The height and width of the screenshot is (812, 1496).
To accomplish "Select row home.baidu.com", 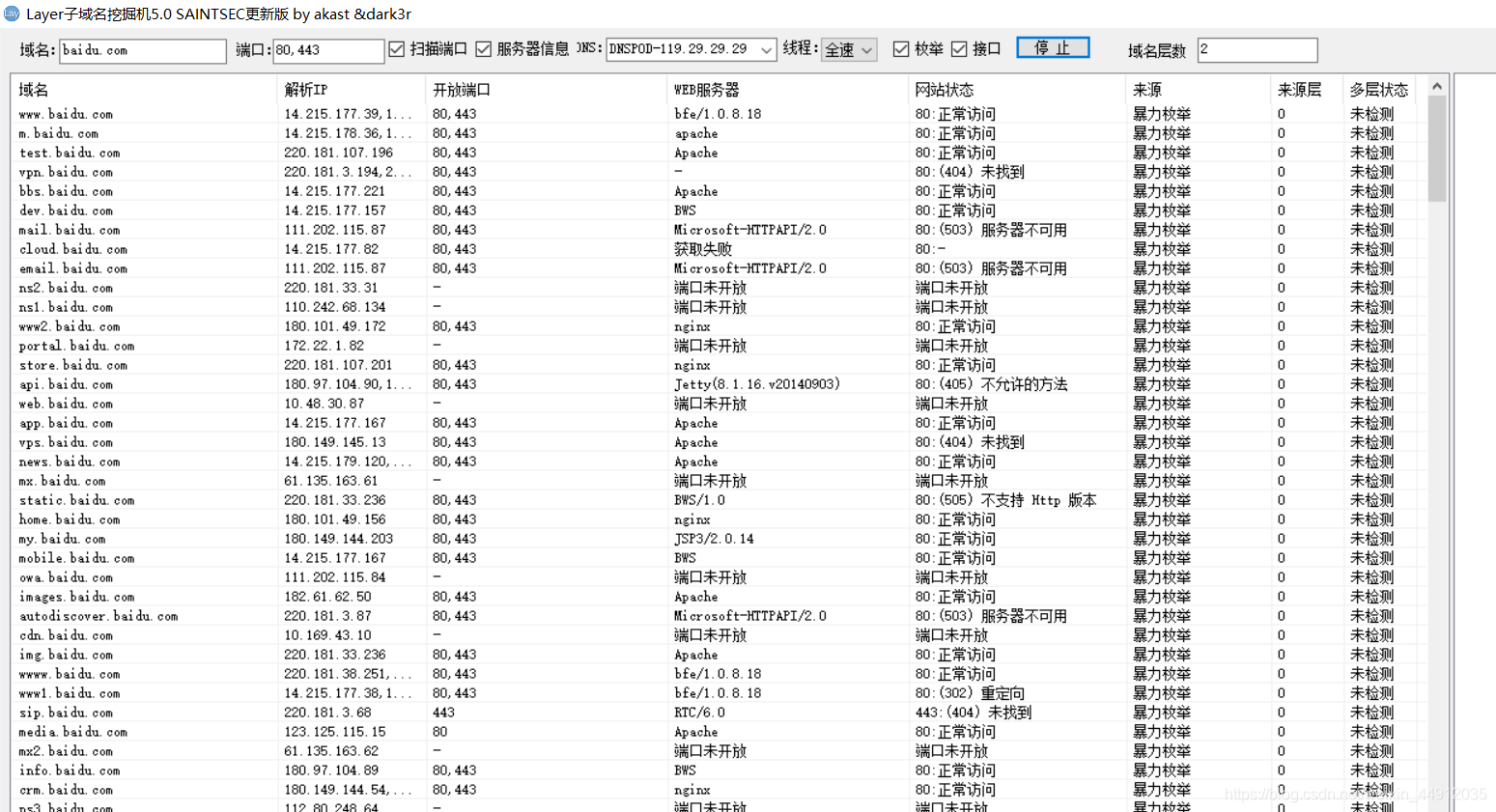I will (719, 519).
